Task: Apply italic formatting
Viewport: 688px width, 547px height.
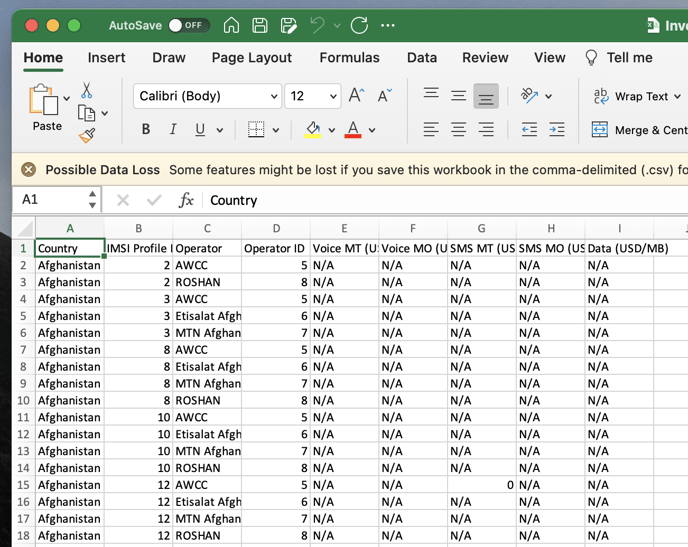Action: [x=173, y=130]
